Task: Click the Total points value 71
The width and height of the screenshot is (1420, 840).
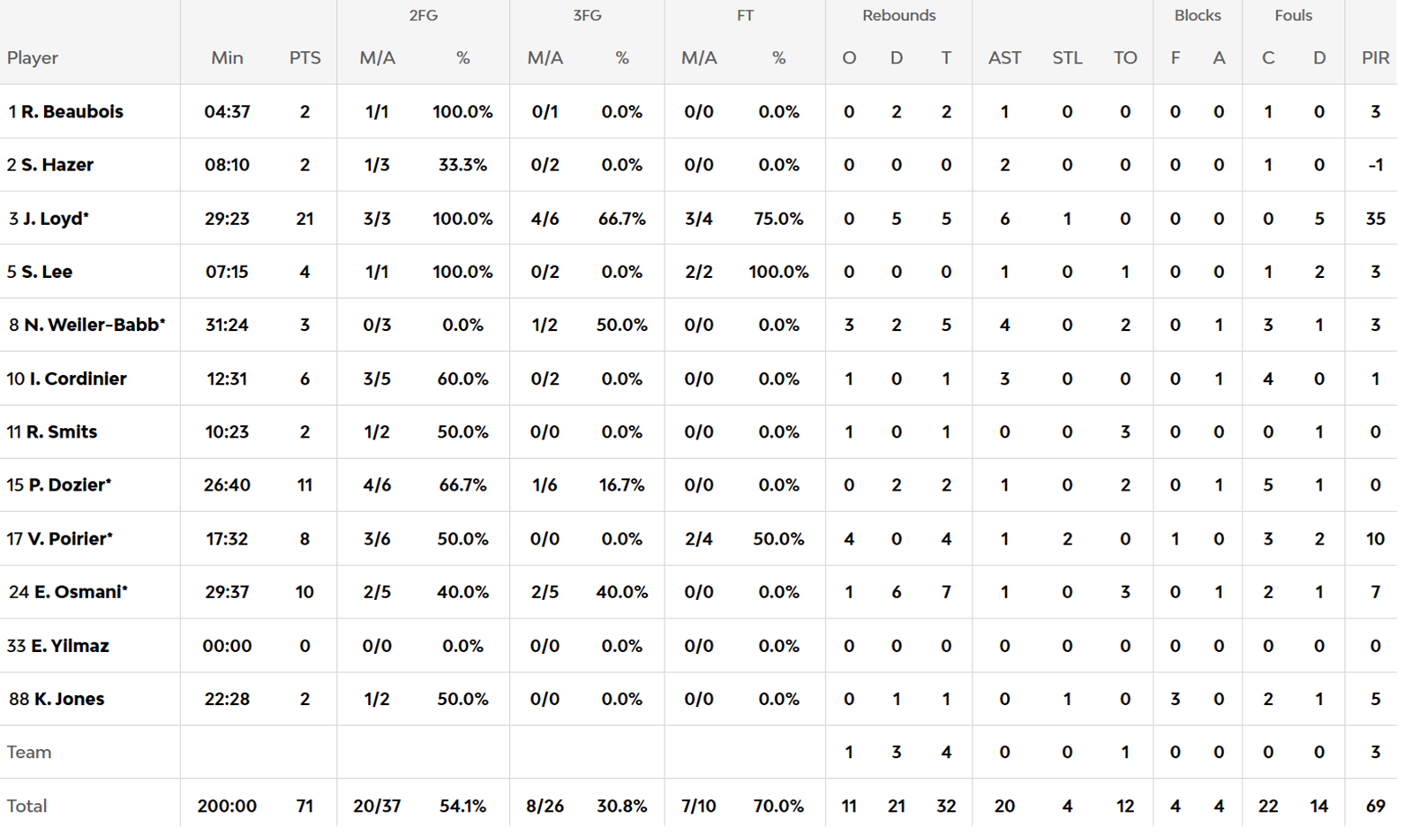Action: [x=304, y=806]
